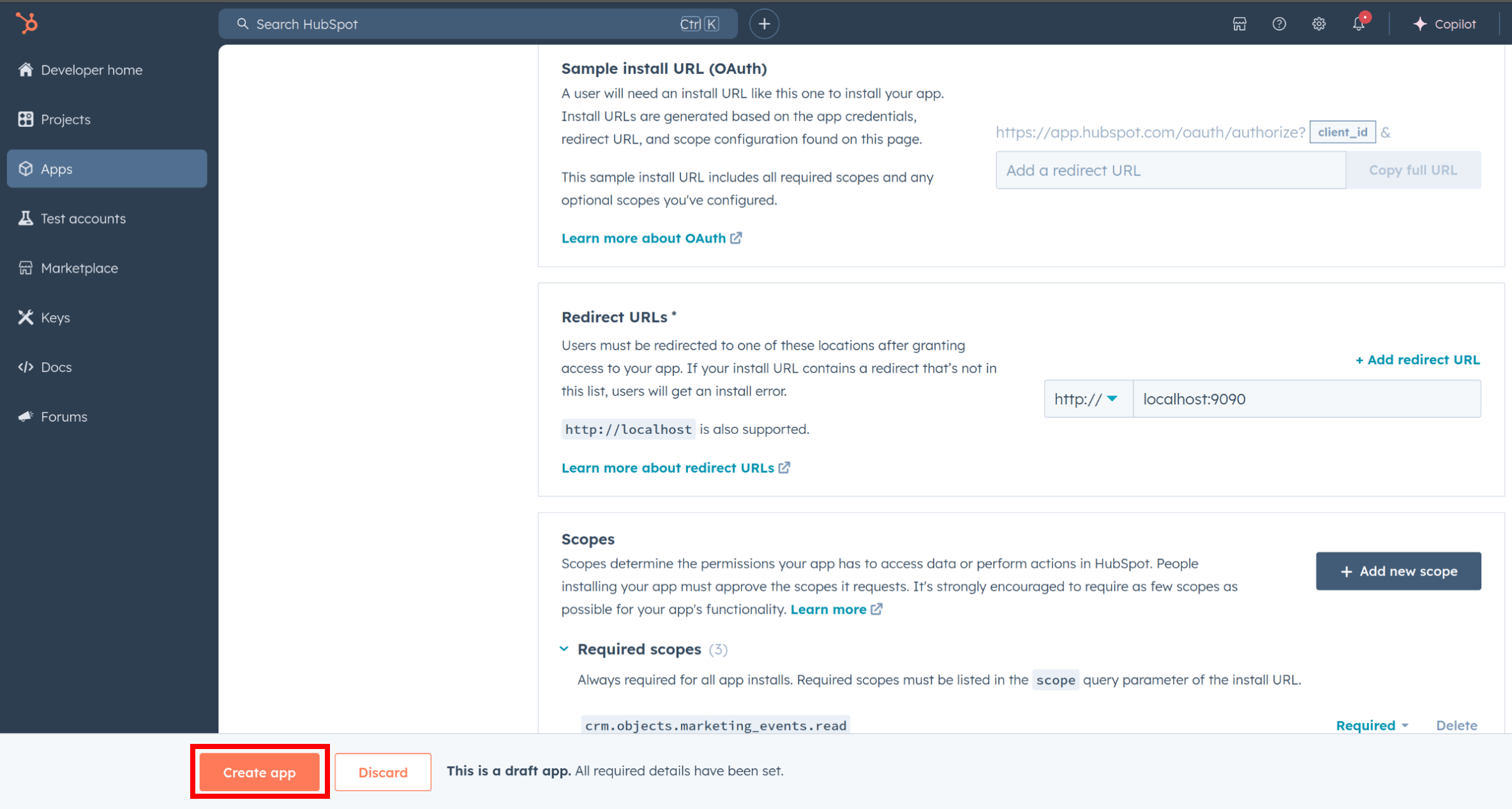
Task: Click the HubSpot logo icon
Action: tap(27, 23)
